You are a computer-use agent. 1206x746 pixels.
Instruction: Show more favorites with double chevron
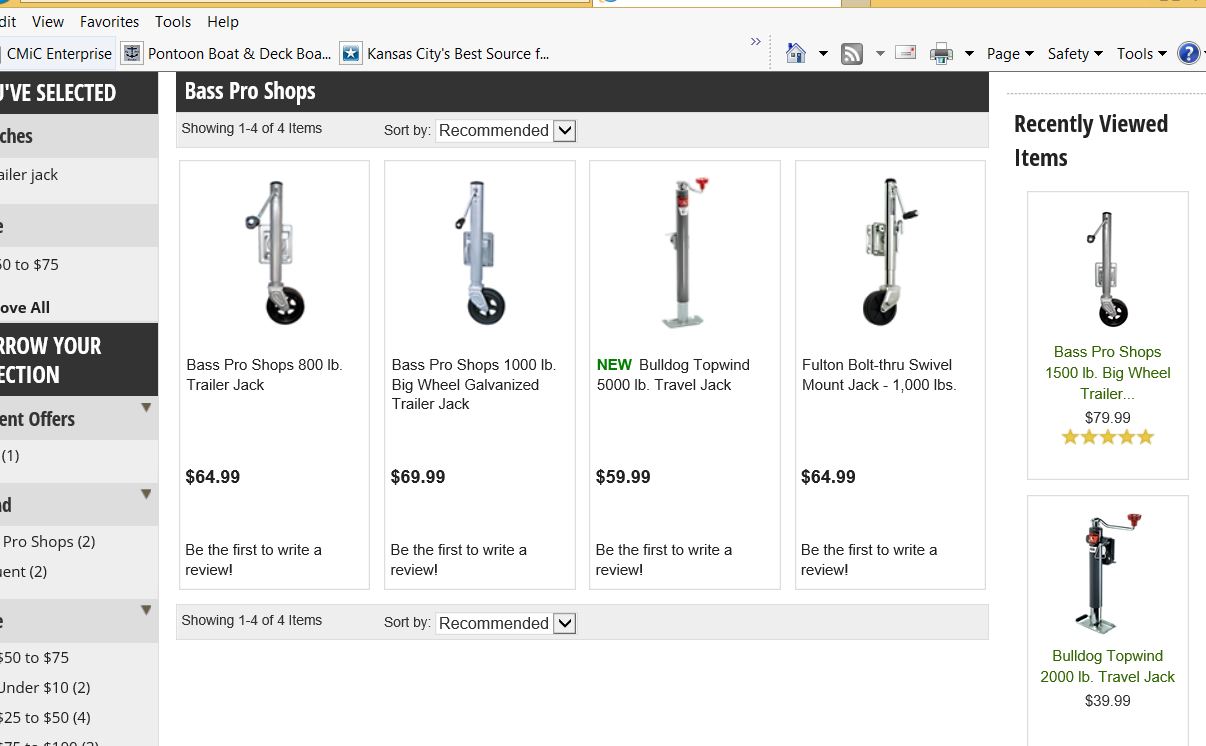[755, 42]
